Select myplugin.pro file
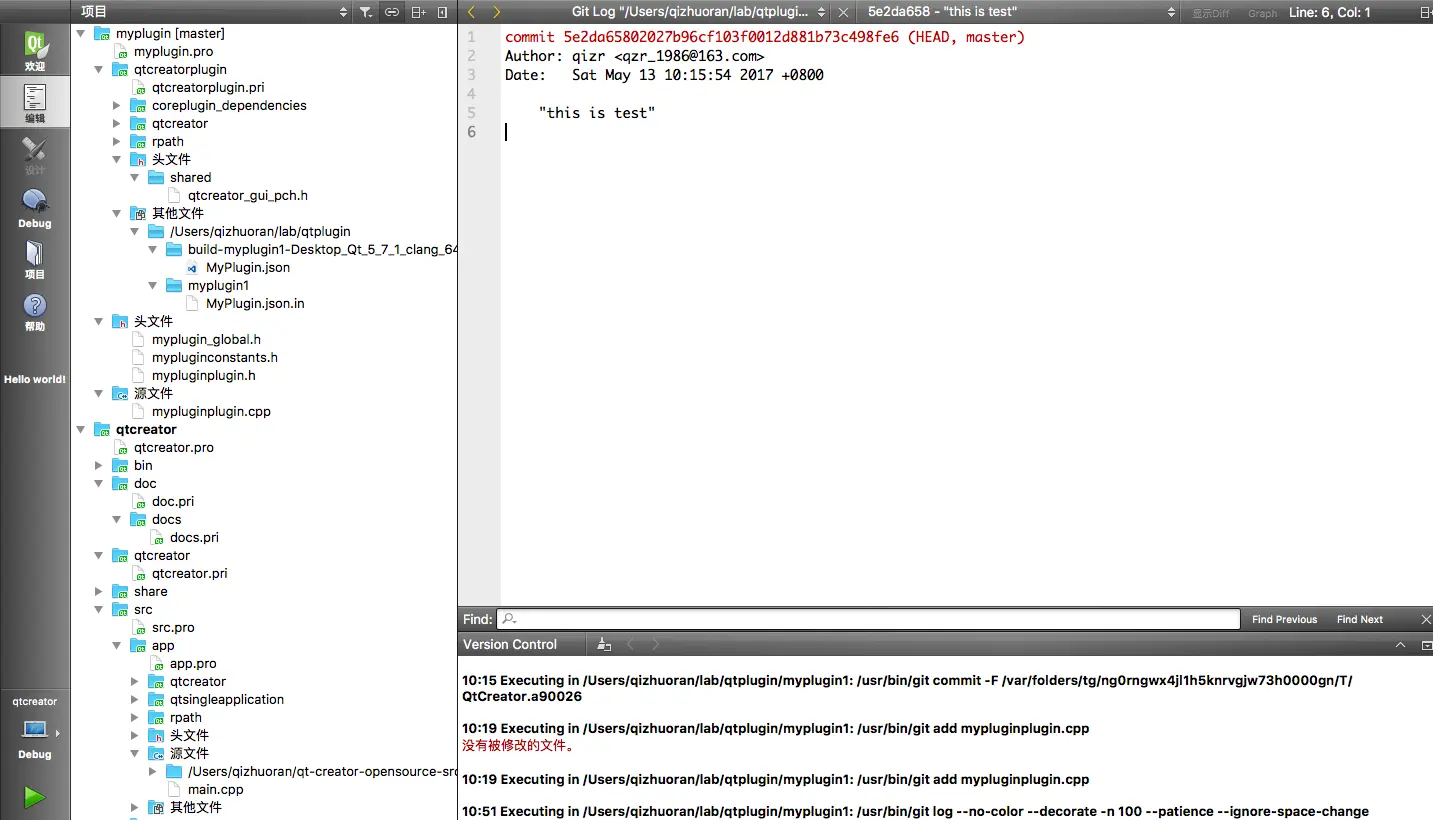The width and height of the screenshot is (1433, 820). click(x=173, y=51)
